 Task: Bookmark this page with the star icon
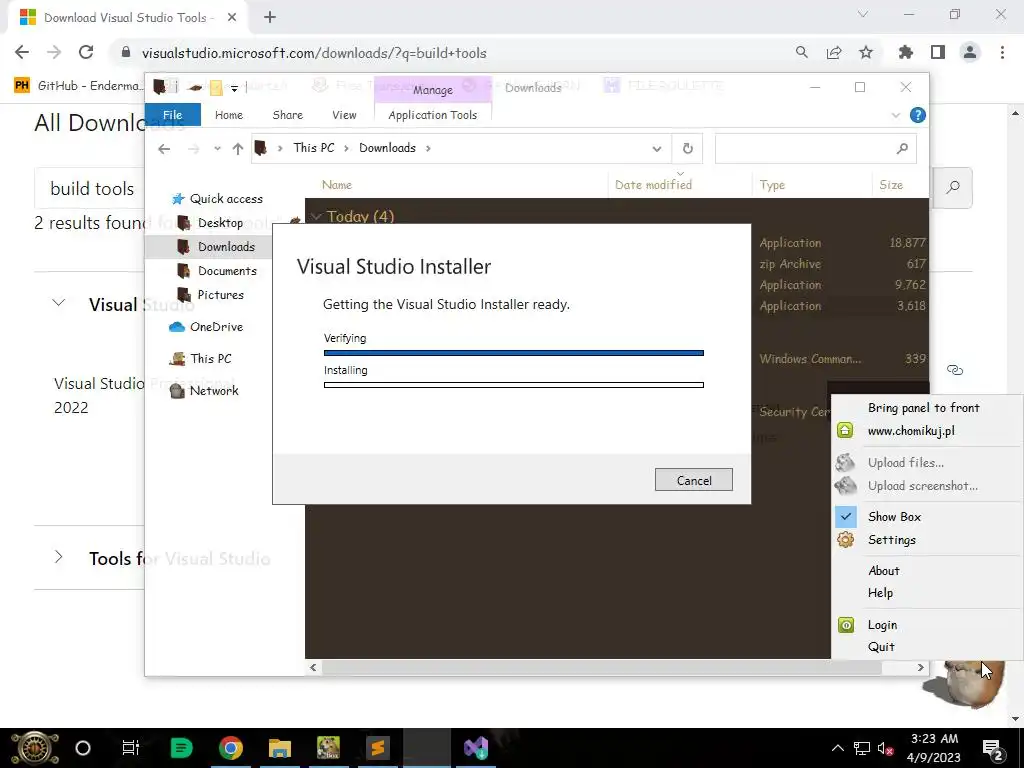coord(866,52)
